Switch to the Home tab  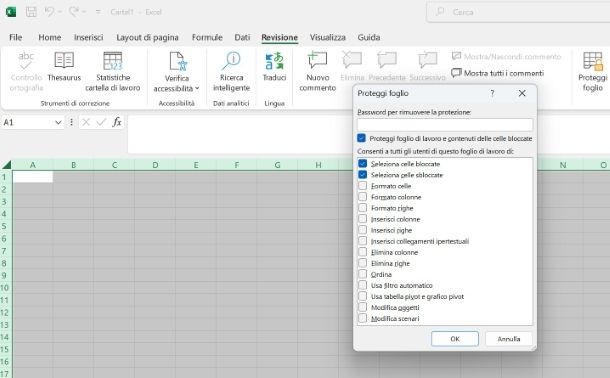(49, 37)
